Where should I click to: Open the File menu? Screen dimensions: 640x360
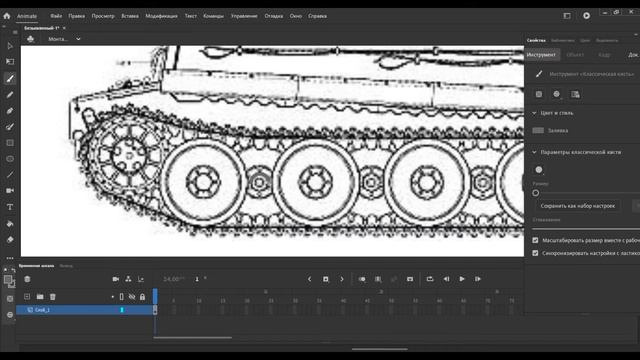[56, 16]
